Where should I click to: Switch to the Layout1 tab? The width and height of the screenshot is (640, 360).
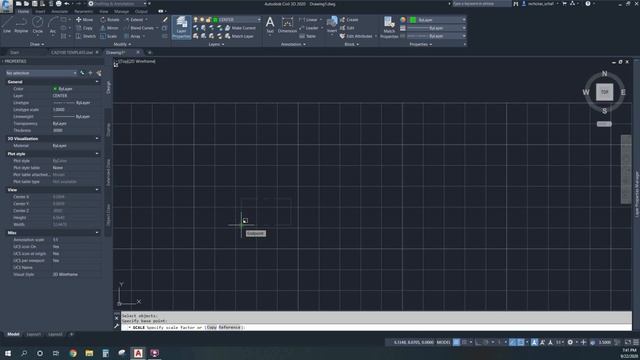tap(33, 334)
